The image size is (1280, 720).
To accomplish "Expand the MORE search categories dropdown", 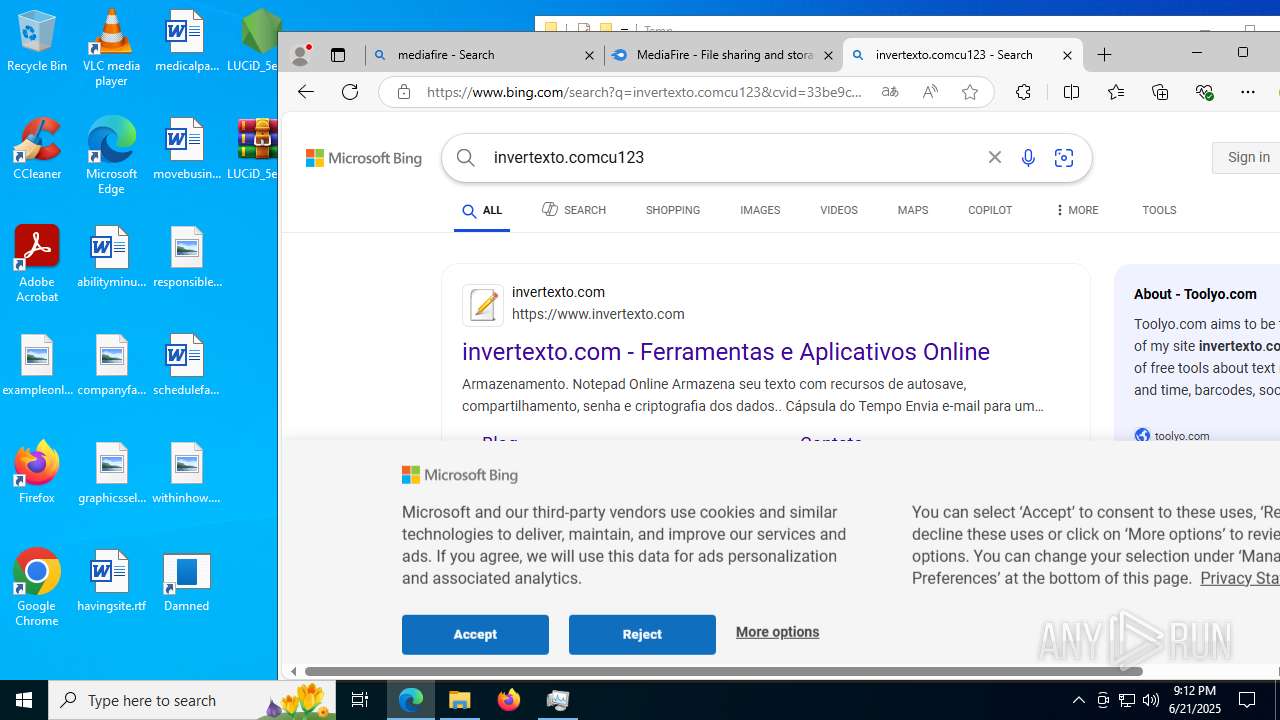I will coord(1076,210).
